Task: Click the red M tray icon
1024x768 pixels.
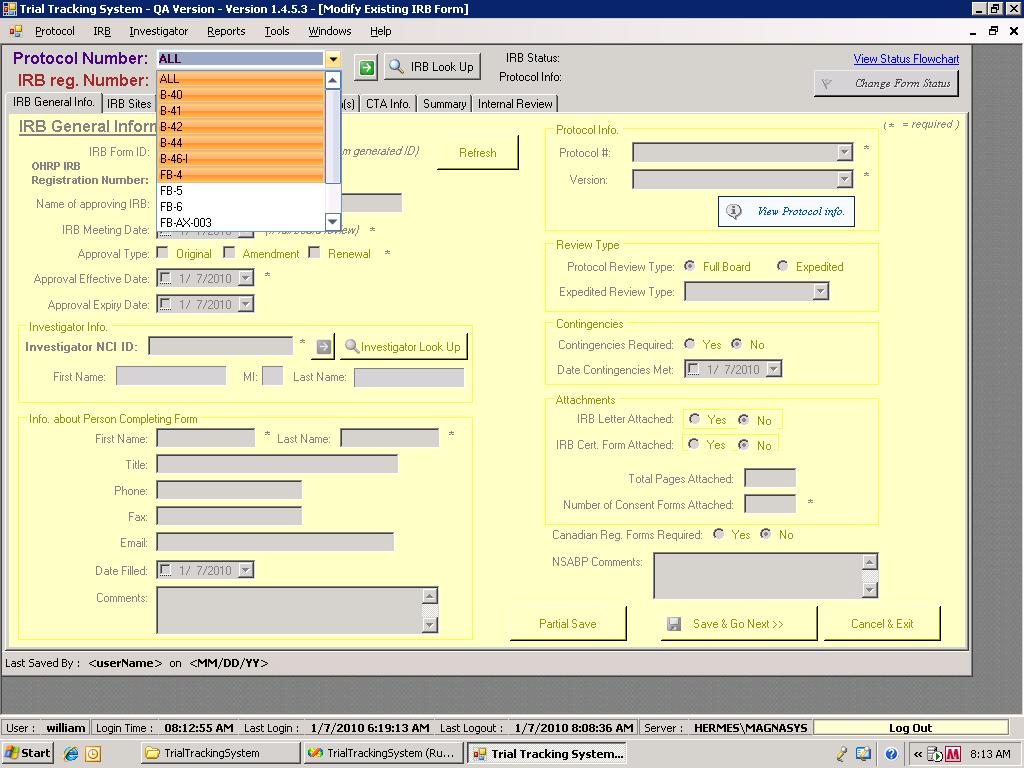Action: click(953, 754)
